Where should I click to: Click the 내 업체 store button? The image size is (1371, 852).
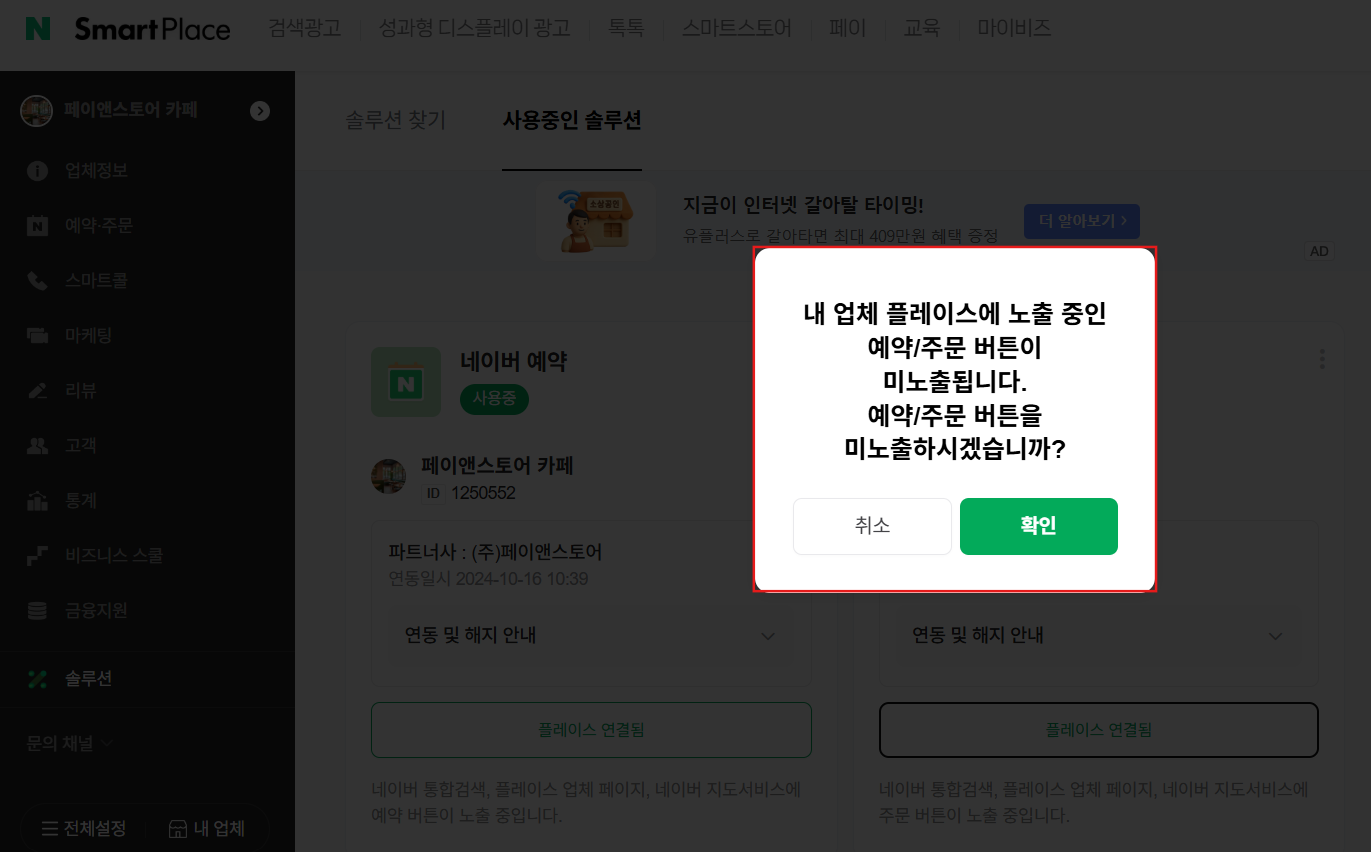[206, 829]
